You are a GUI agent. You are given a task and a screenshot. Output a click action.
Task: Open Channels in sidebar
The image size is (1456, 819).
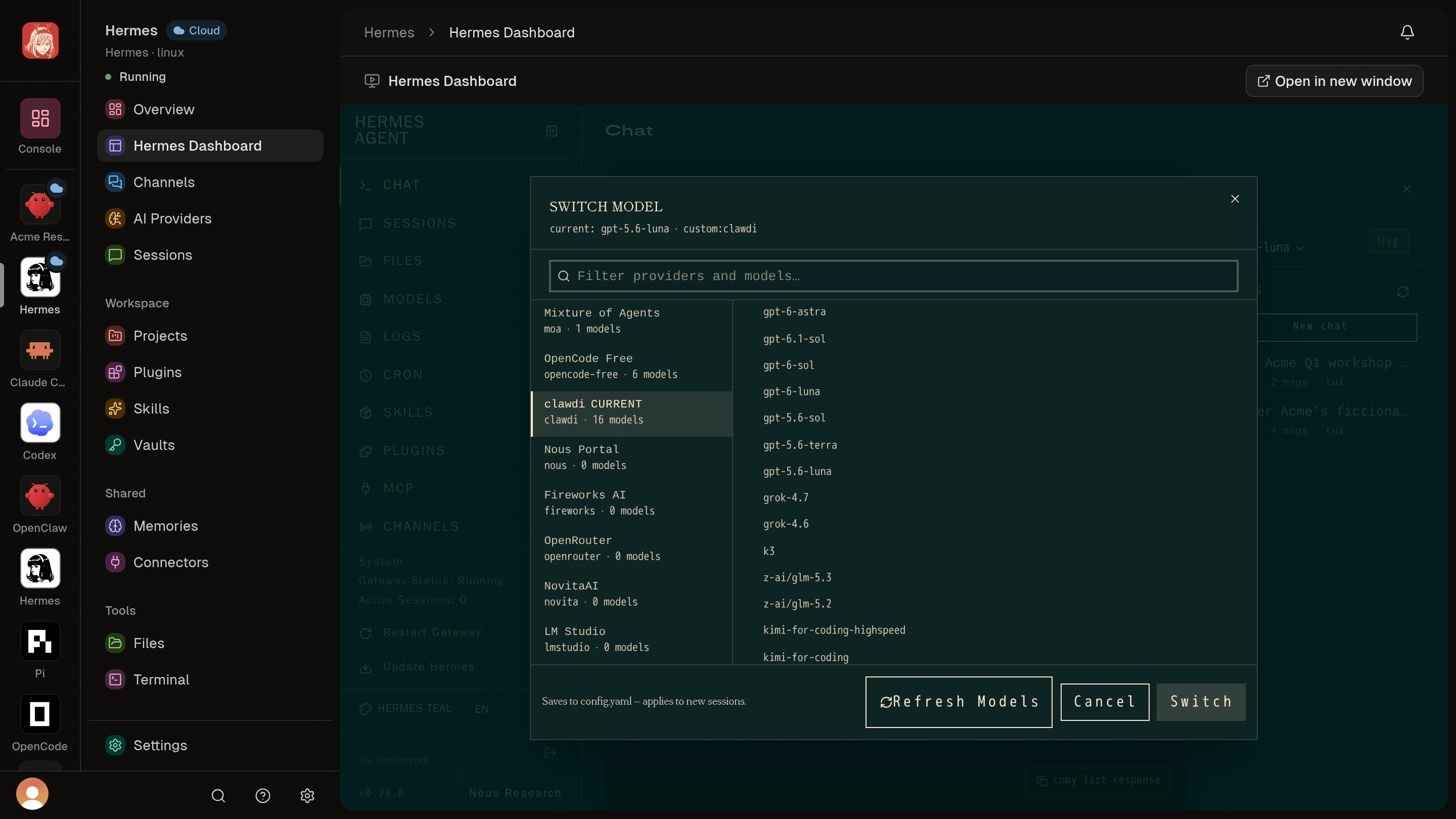pyautogui.click(x=210, y=182)
